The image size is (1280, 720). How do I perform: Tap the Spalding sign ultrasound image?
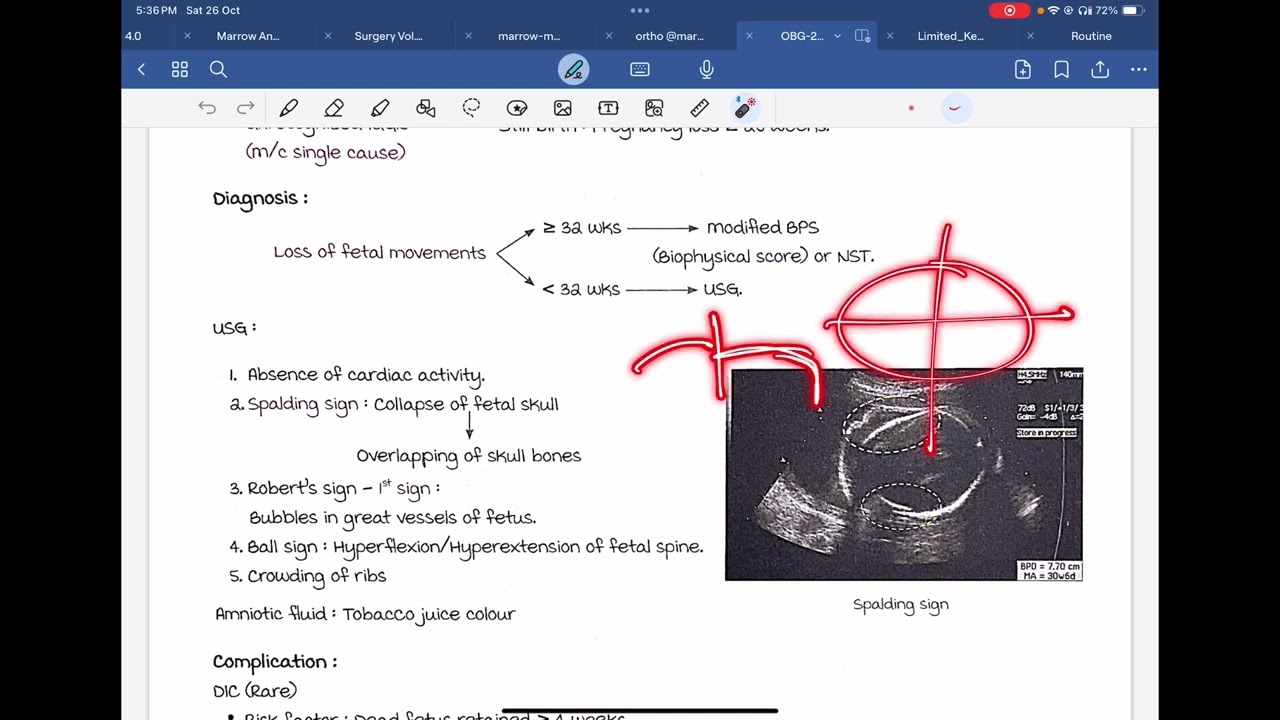pos(904,475)
